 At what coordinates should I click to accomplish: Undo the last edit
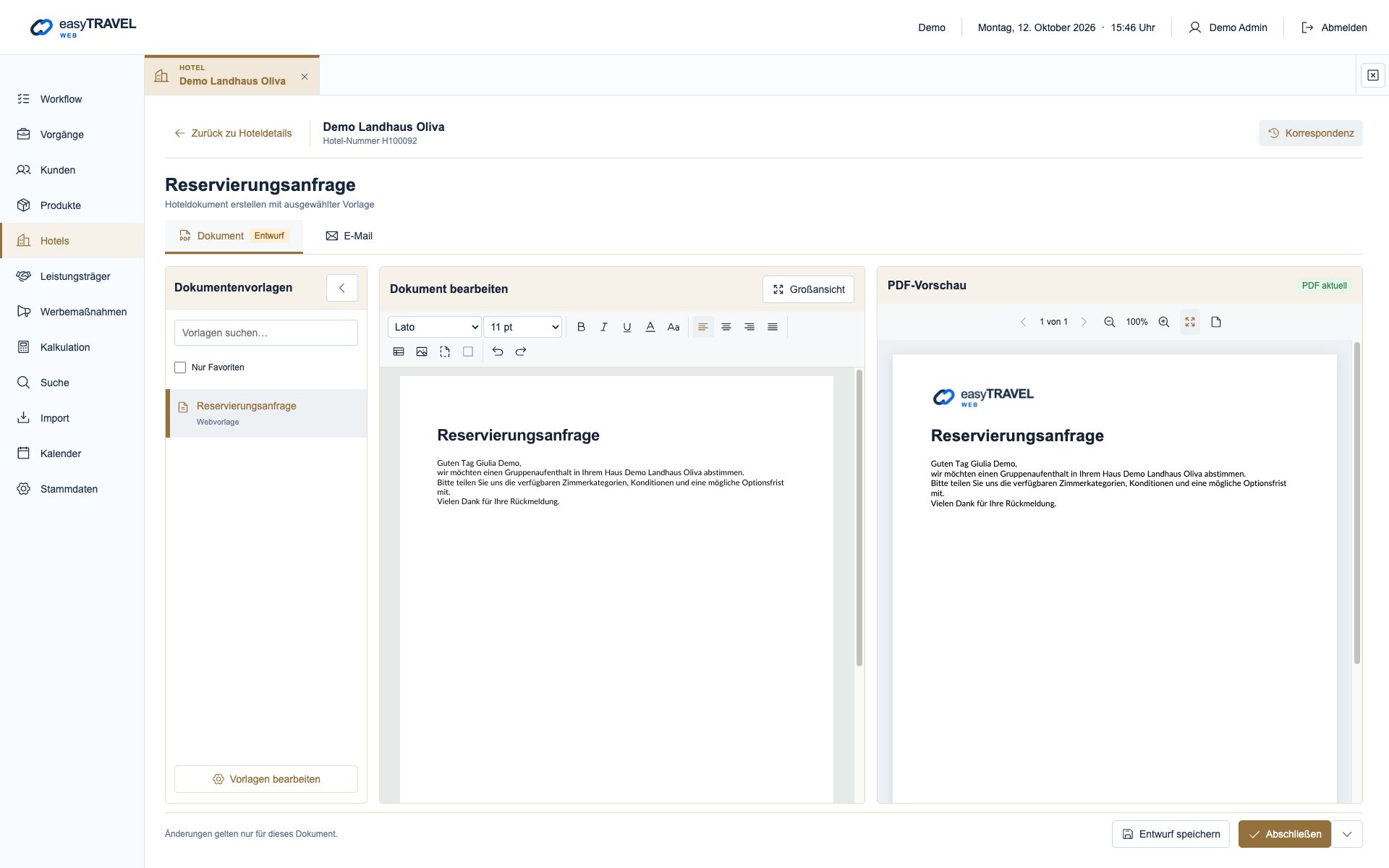pos(498,352)
